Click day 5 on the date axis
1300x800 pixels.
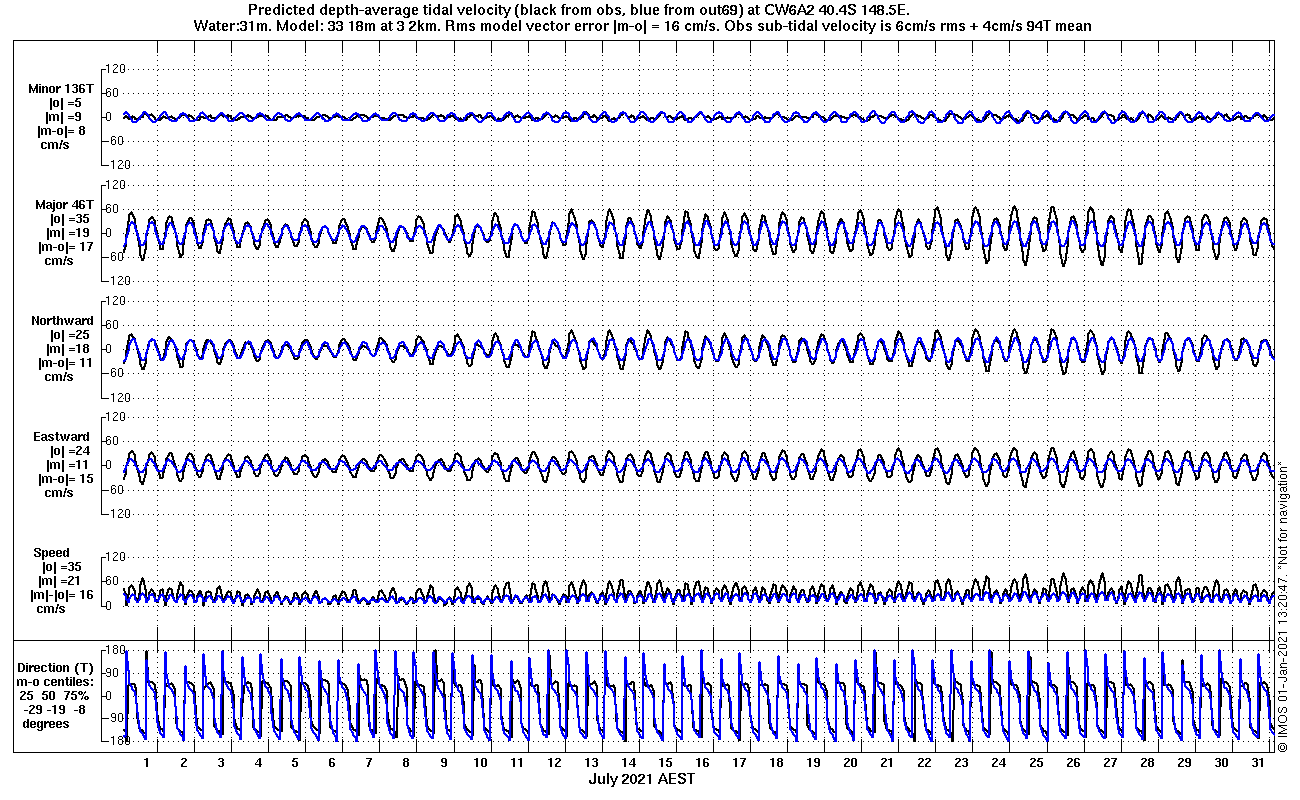295,762
